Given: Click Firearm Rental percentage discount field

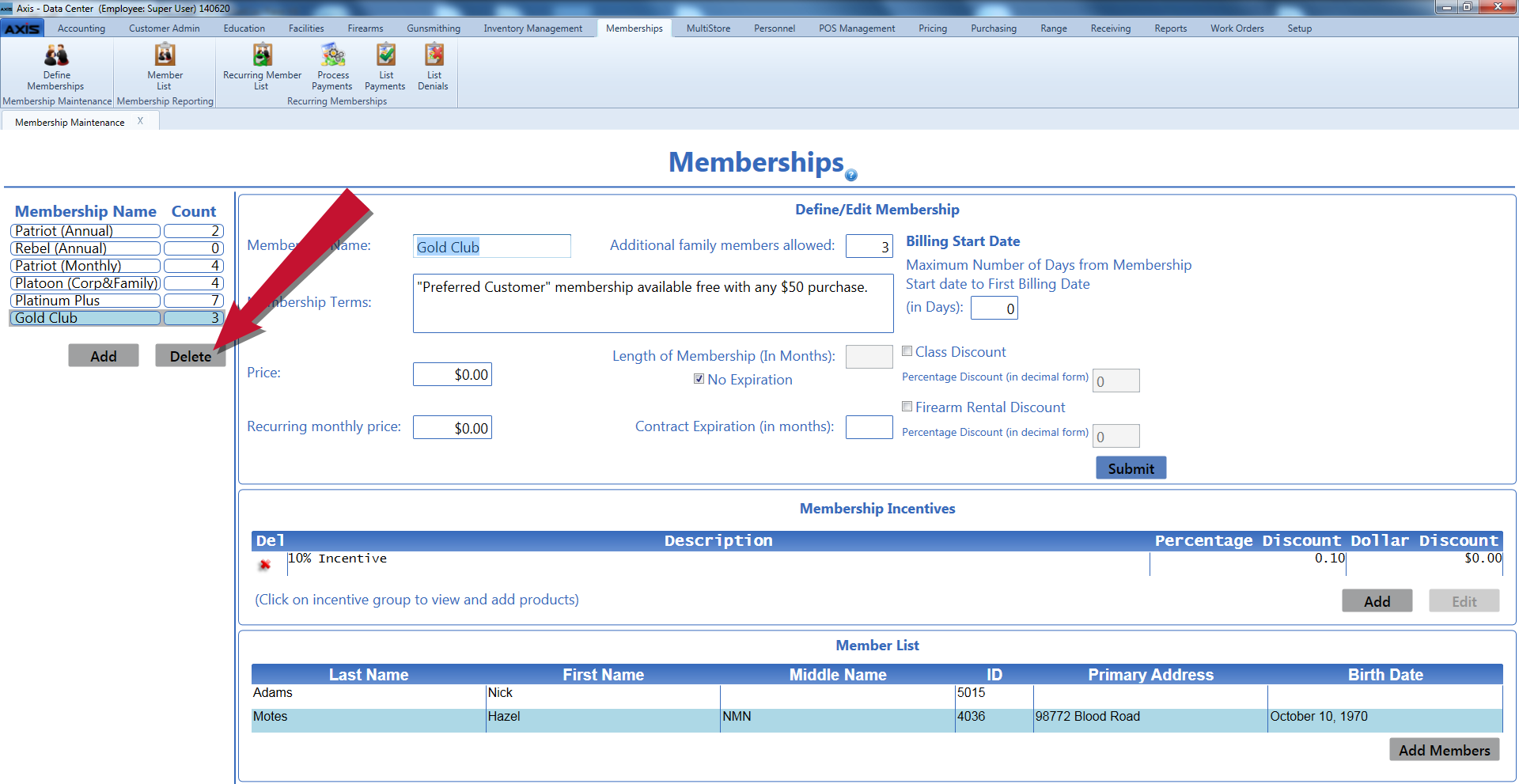Looking at the screenshot, I should pos(1116,436).
